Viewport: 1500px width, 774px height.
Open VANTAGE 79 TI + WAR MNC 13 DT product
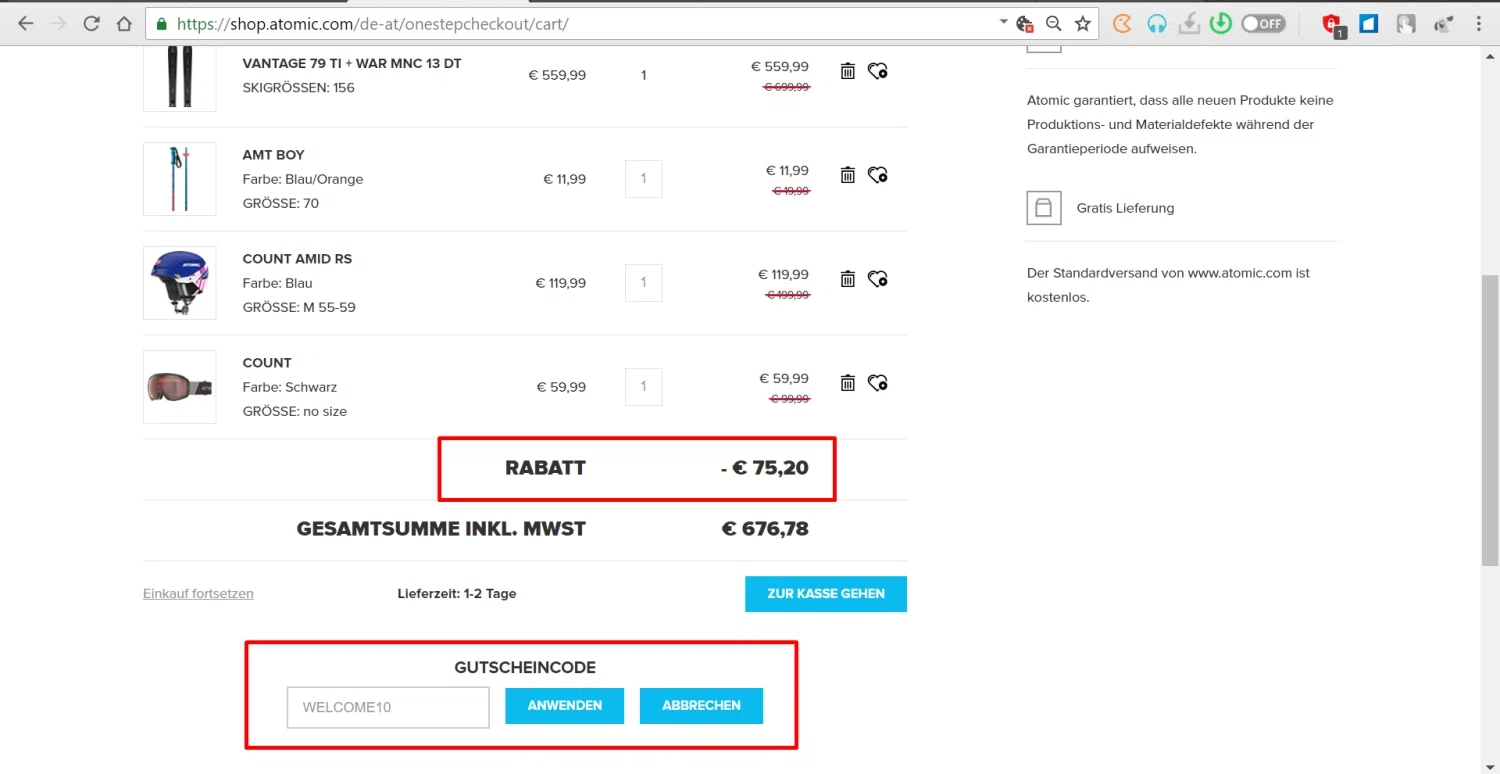click(x=352, y=63)
